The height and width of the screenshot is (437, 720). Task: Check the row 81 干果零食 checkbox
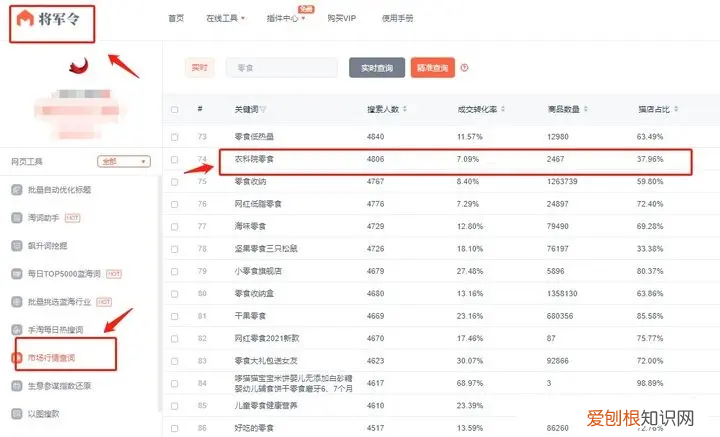(x=174, y=316)
